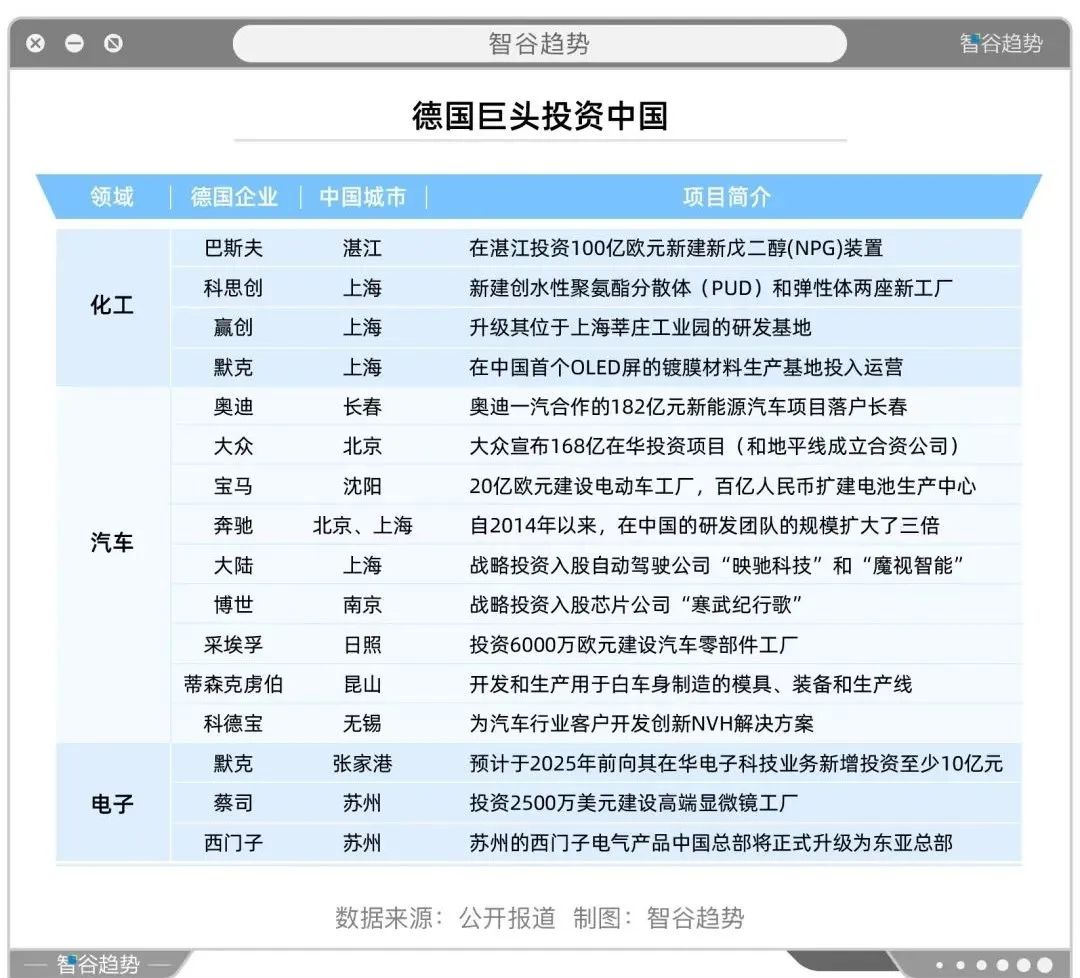Click the company name 大众
This screenshot has width=1080, height=978.
pyautogui.click(x=233, y=446)
